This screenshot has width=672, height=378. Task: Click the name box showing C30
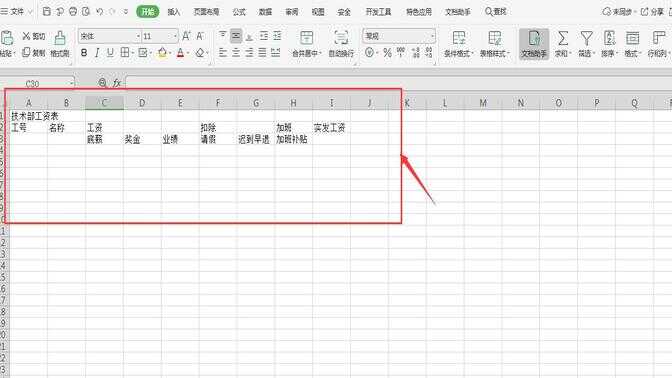tap(37, 84)
